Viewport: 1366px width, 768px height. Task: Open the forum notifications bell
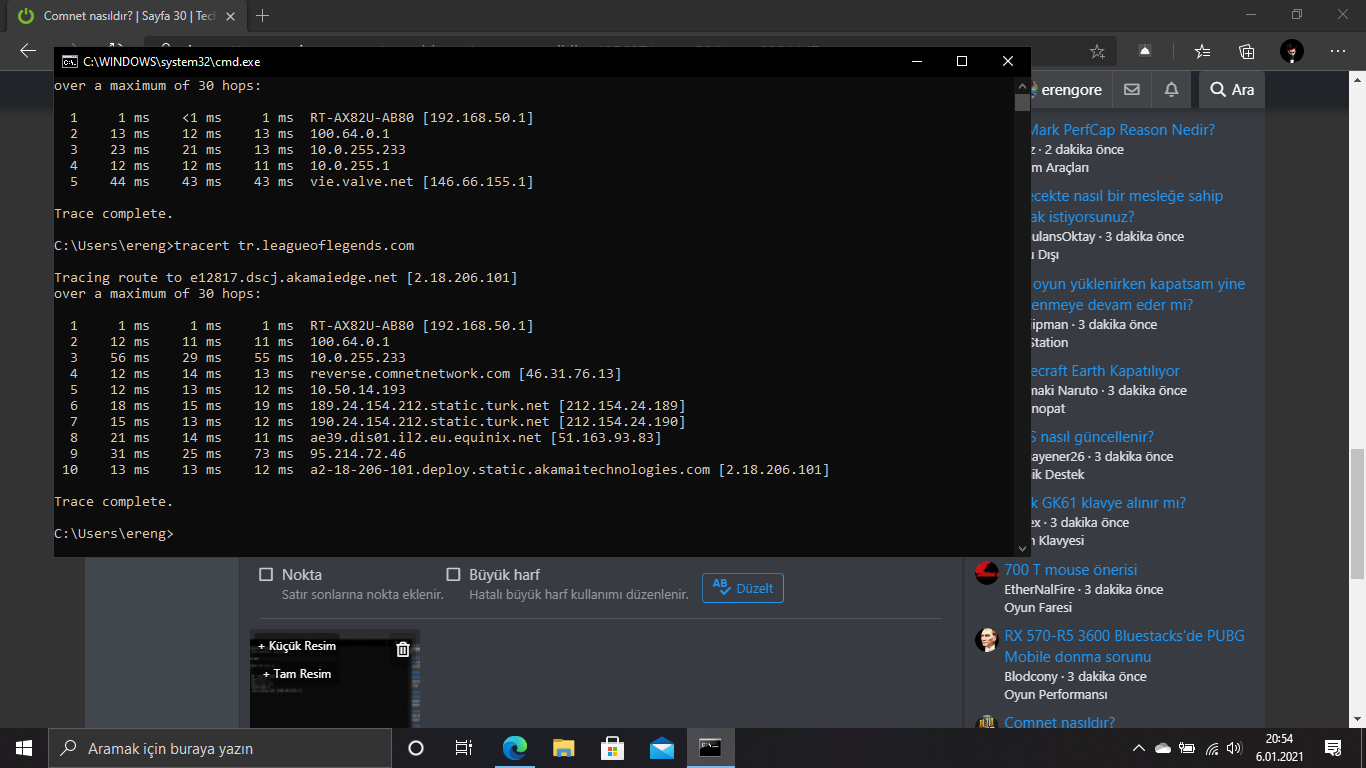point(1171,89)
